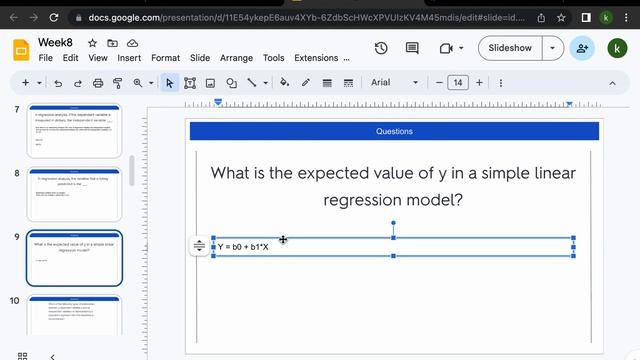Redo the last action
The height and width of the screenshot is (360, 640).
78,83
